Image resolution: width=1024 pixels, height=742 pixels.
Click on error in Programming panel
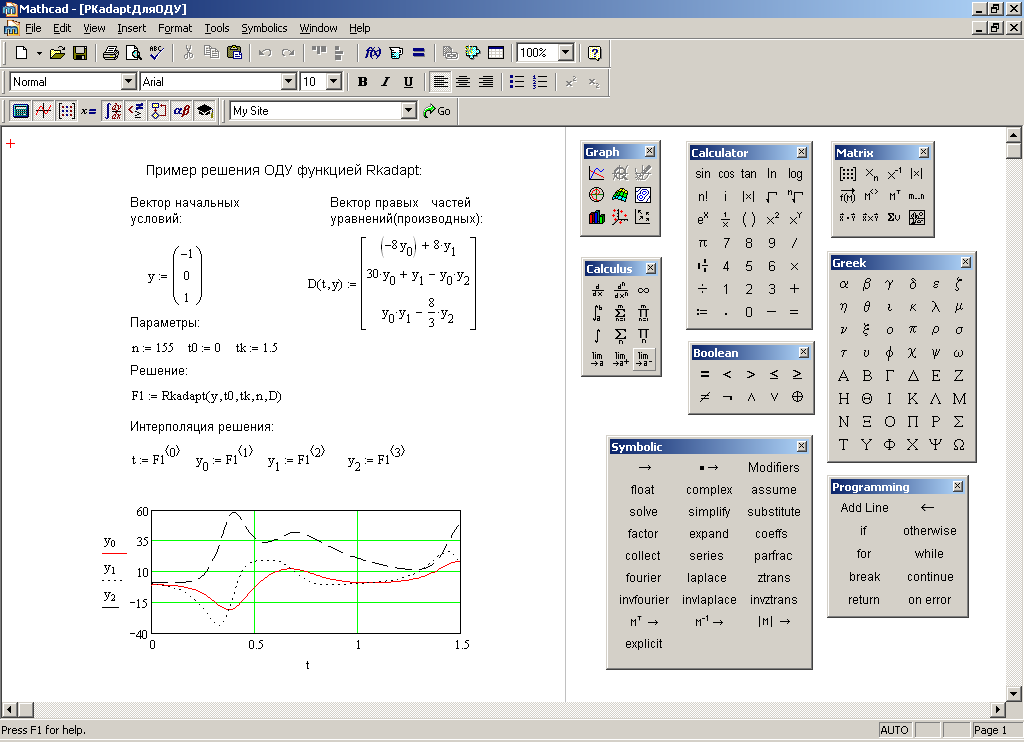(929, 600)
